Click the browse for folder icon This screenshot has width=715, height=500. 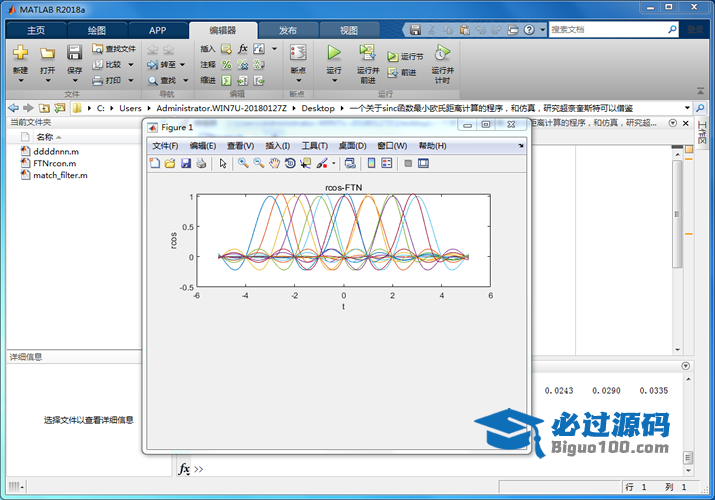pyautogui.click(x=60, y=108)
